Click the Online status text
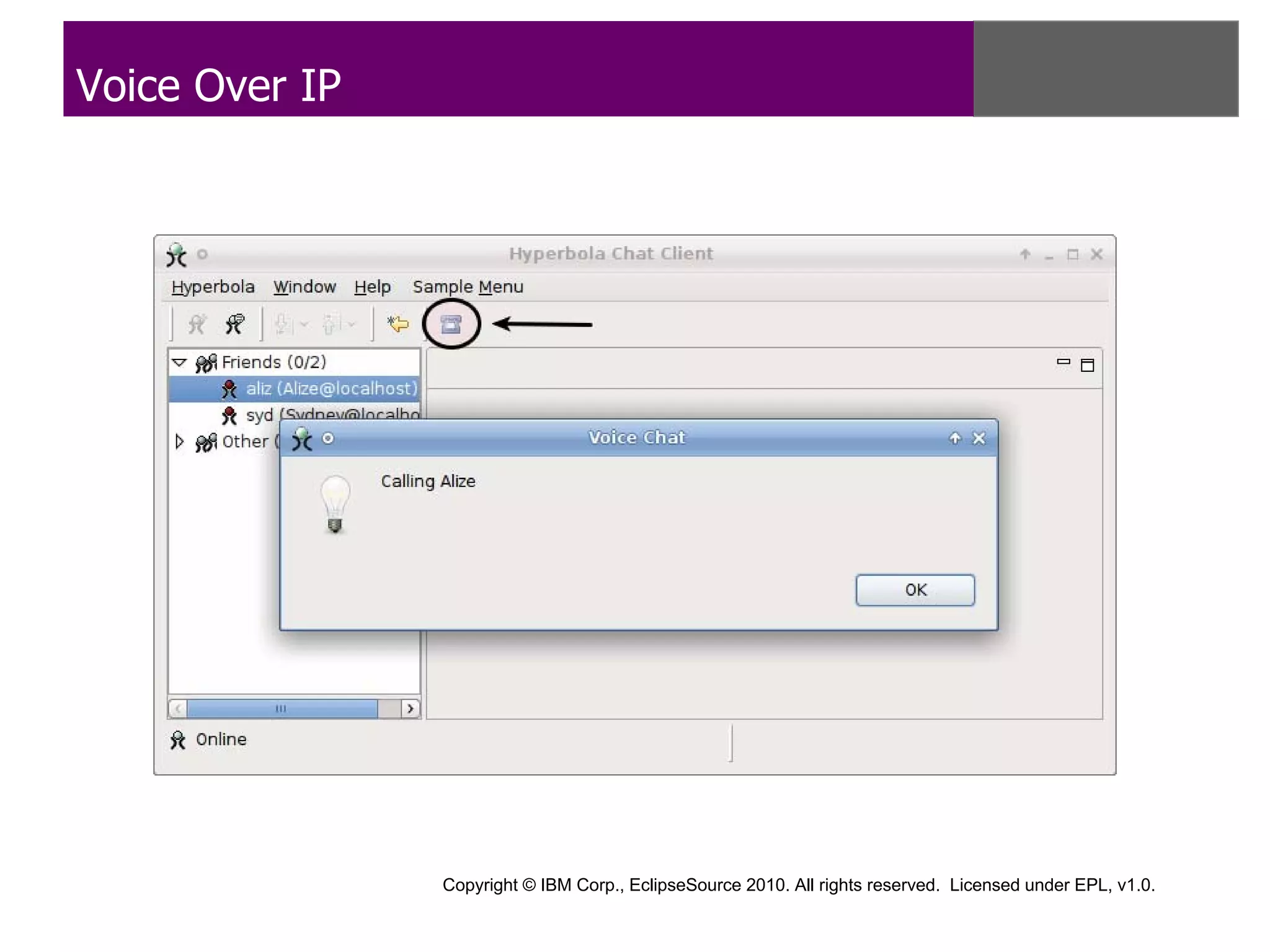 (x=221, y=739)
